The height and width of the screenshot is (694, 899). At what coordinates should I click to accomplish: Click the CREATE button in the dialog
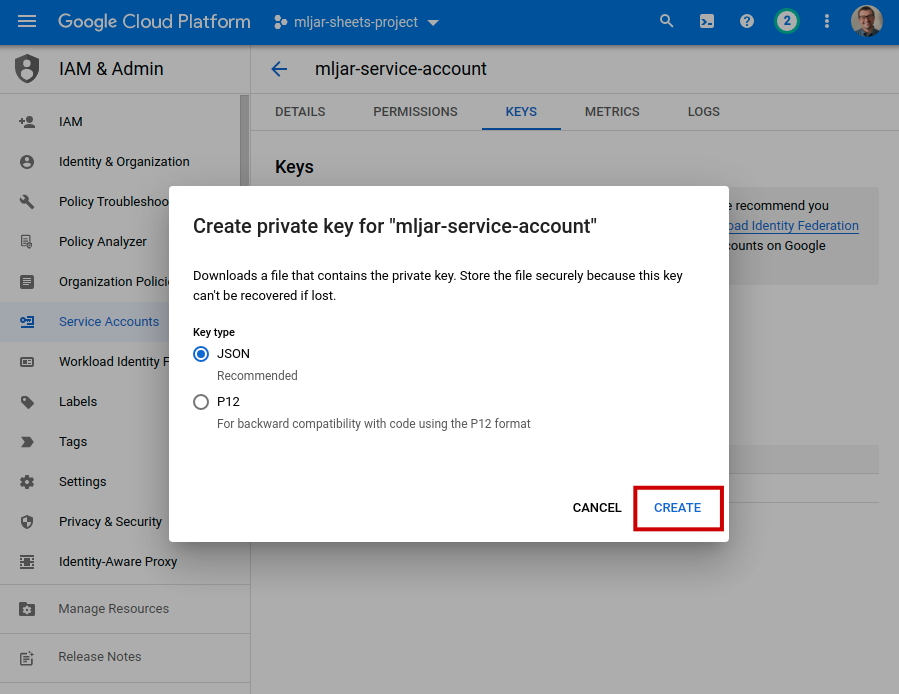678,508
